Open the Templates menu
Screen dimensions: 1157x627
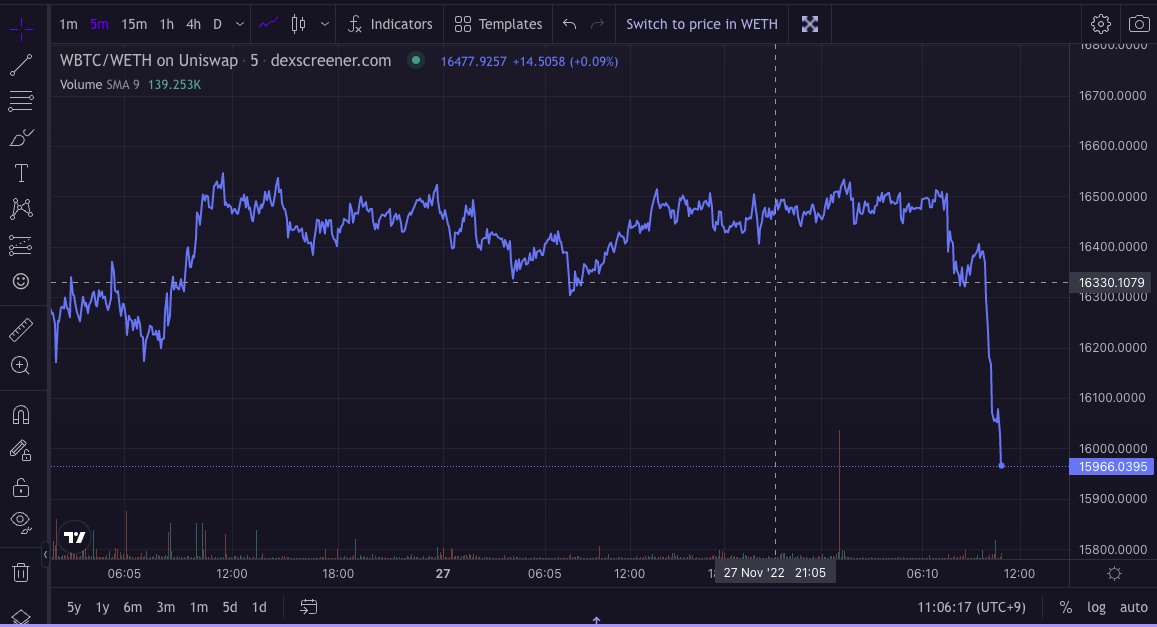498,24
